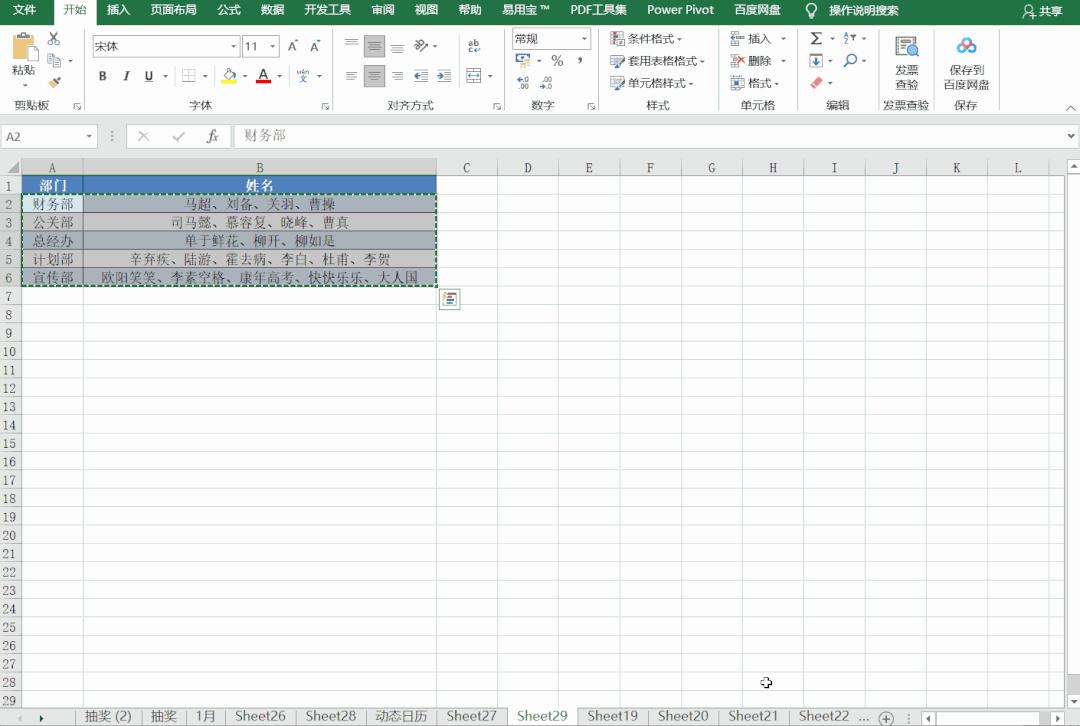Image resolution: width=1080 pixels, height=726 pixels.
Task: Open the Sheet19 worksheet tab
Action: pos(612,716)
